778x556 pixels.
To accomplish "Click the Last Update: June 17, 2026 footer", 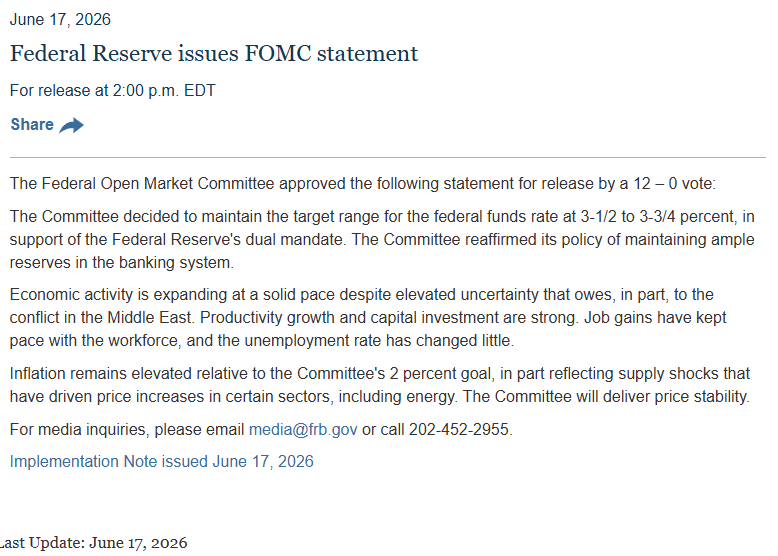I will [93, 543].
